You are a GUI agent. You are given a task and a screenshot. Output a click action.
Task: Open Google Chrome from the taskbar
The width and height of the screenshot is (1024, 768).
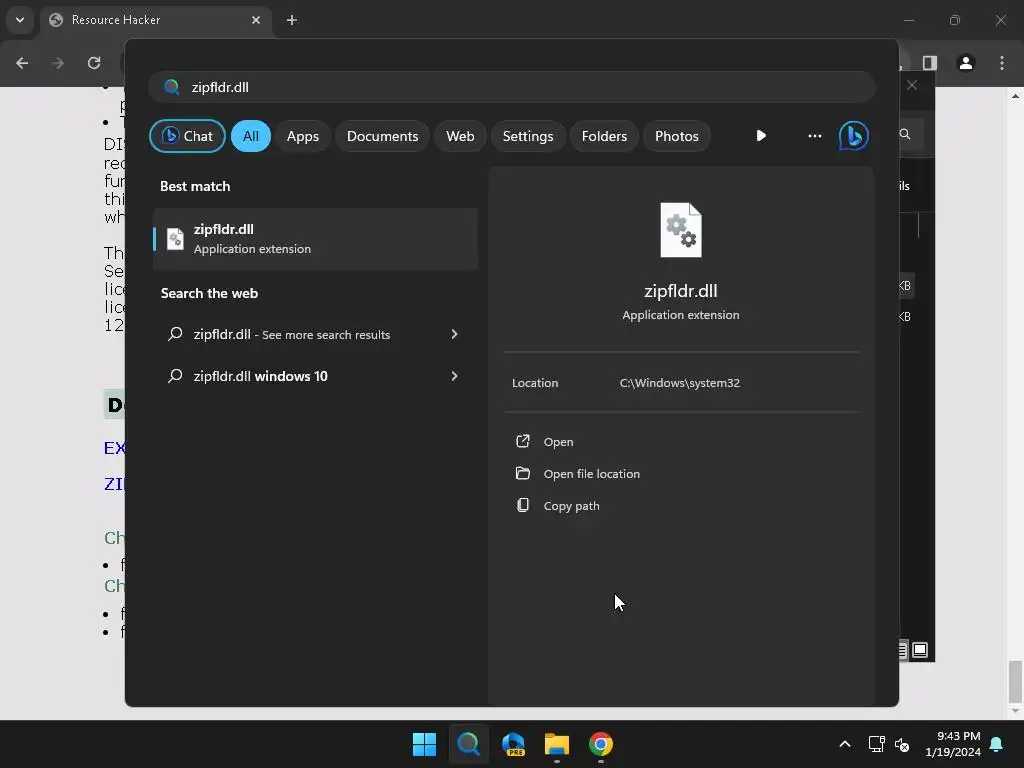point(601,744)
